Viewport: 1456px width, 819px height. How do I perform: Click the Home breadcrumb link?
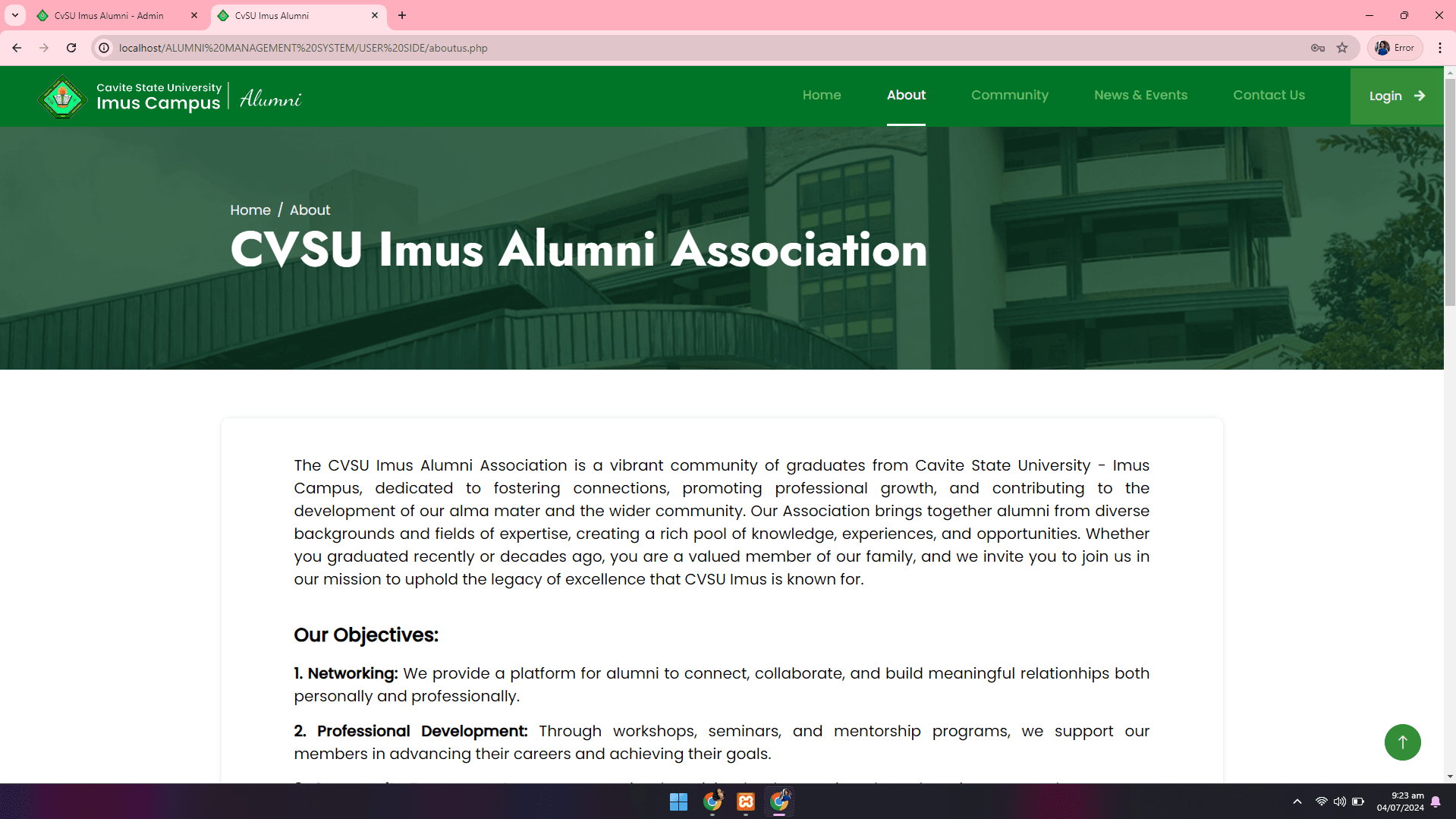click(250, 210)
